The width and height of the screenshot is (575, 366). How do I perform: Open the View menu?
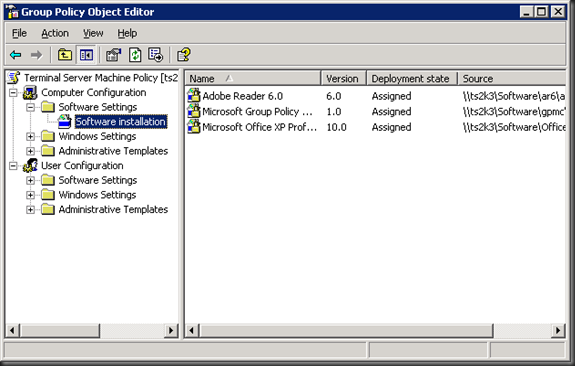pos(93,33)
